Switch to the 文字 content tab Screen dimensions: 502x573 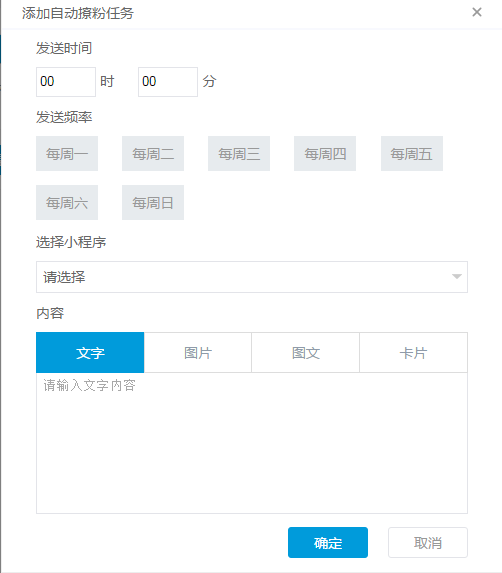click(90, 353)
